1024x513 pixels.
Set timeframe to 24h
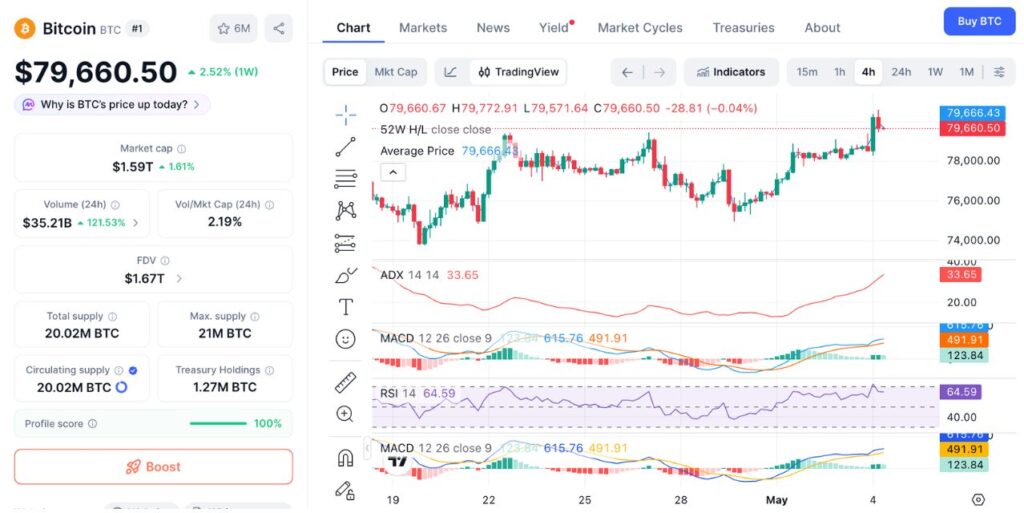pyautogui.click(x=901, y=72)
